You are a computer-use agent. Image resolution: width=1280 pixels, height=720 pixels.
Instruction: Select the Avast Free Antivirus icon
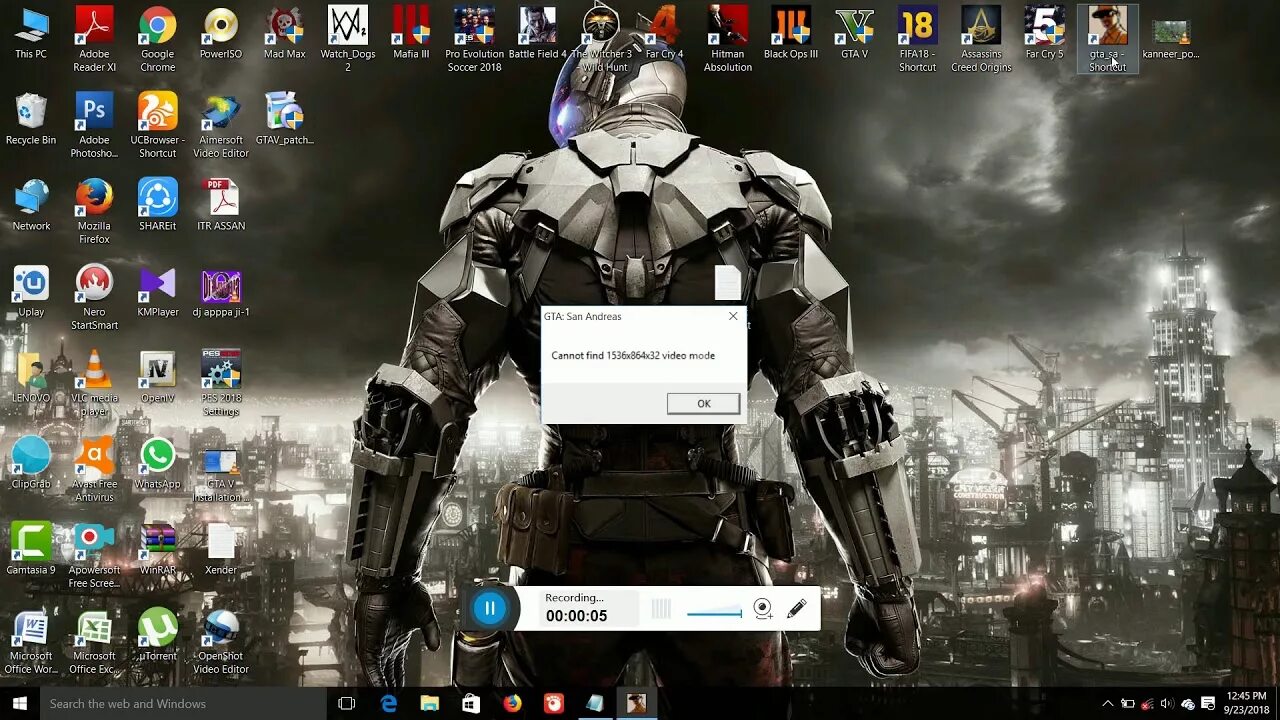95,469
